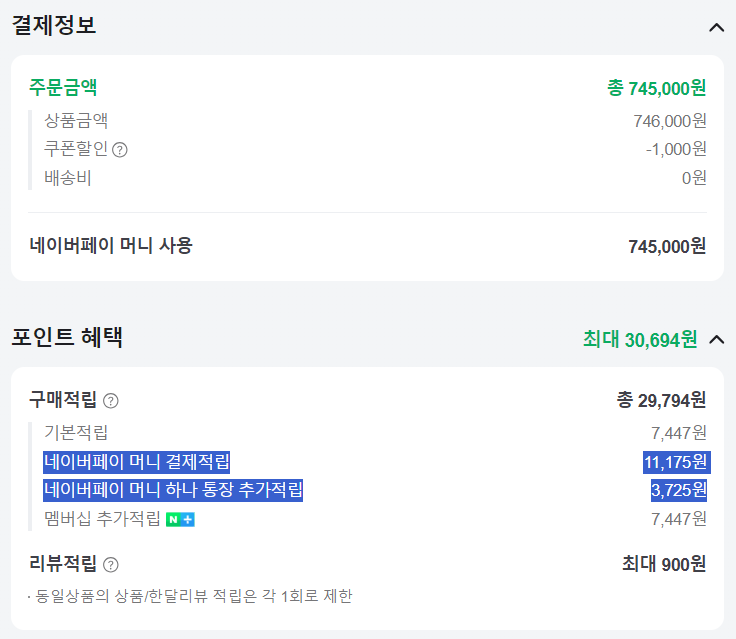Image resolution: width=736 pixels, height=639 pixels.
Task: Click the 총 29,794원 purchase reward total
Action: (661, 400)
